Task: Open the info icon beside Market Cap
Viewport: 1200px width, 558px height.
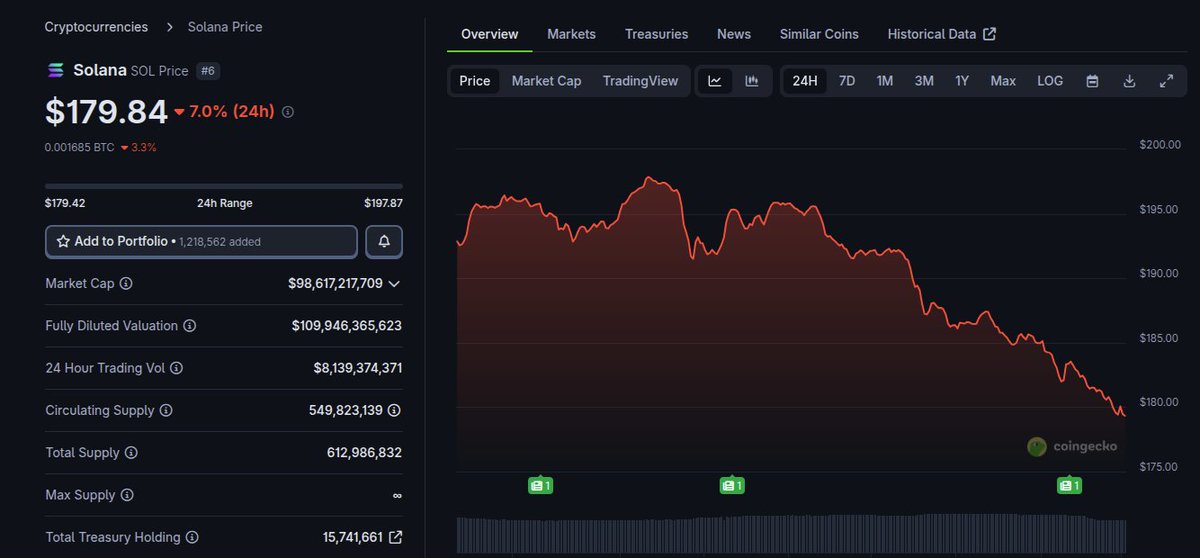Action: point(126,284)
